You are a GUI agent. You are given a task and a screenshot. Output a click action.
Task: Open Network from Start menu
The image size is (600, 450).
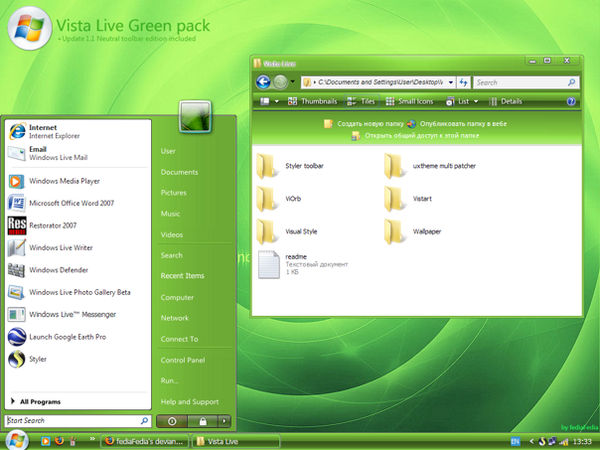(x=174, y=318)
